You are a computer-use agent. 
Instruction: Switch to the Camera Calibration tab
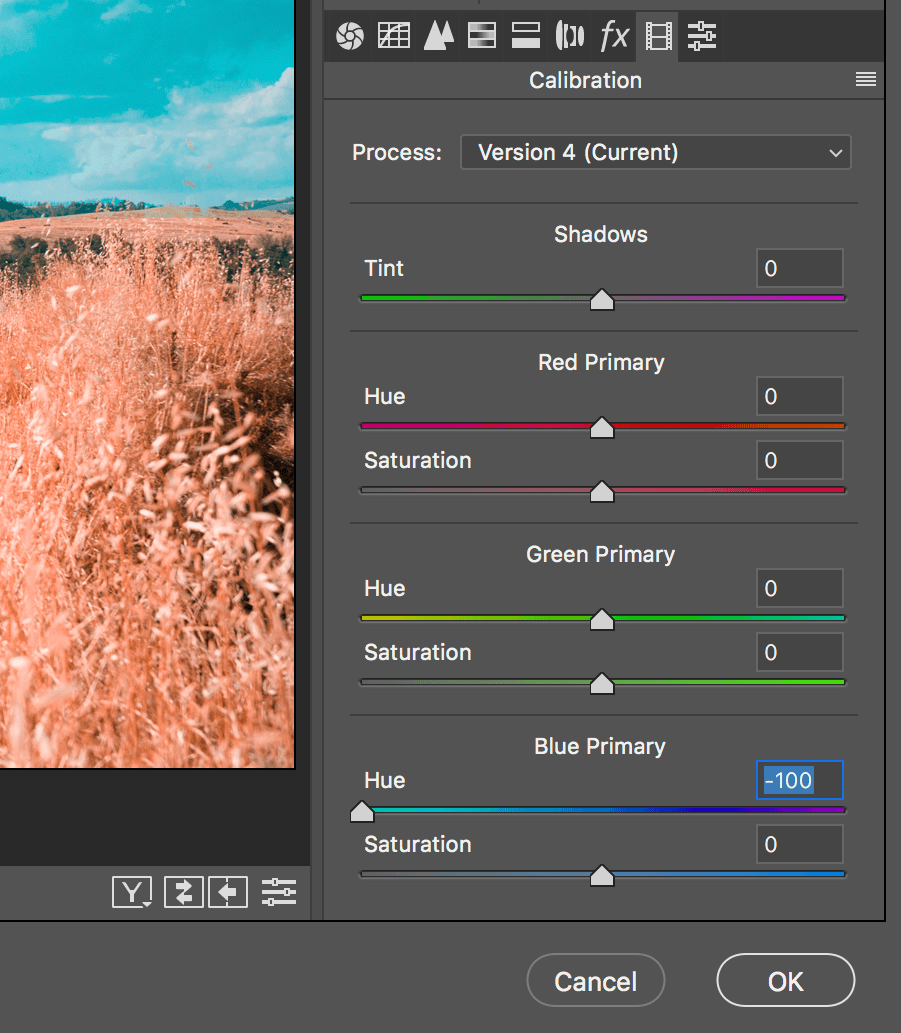[658, 36]
